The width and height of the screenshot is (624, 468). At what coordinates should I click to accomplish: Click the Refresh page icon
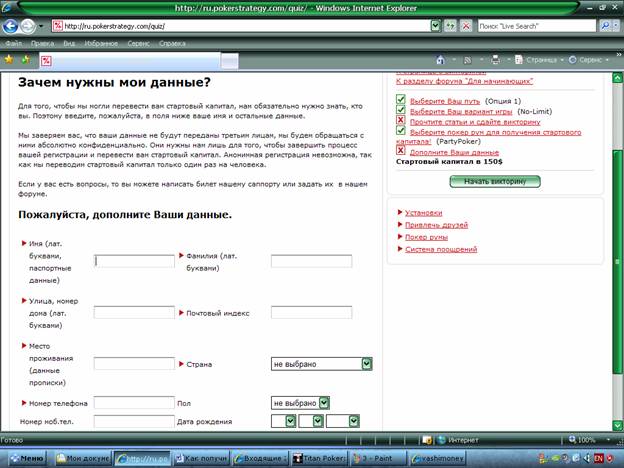[x=450, y=26]
